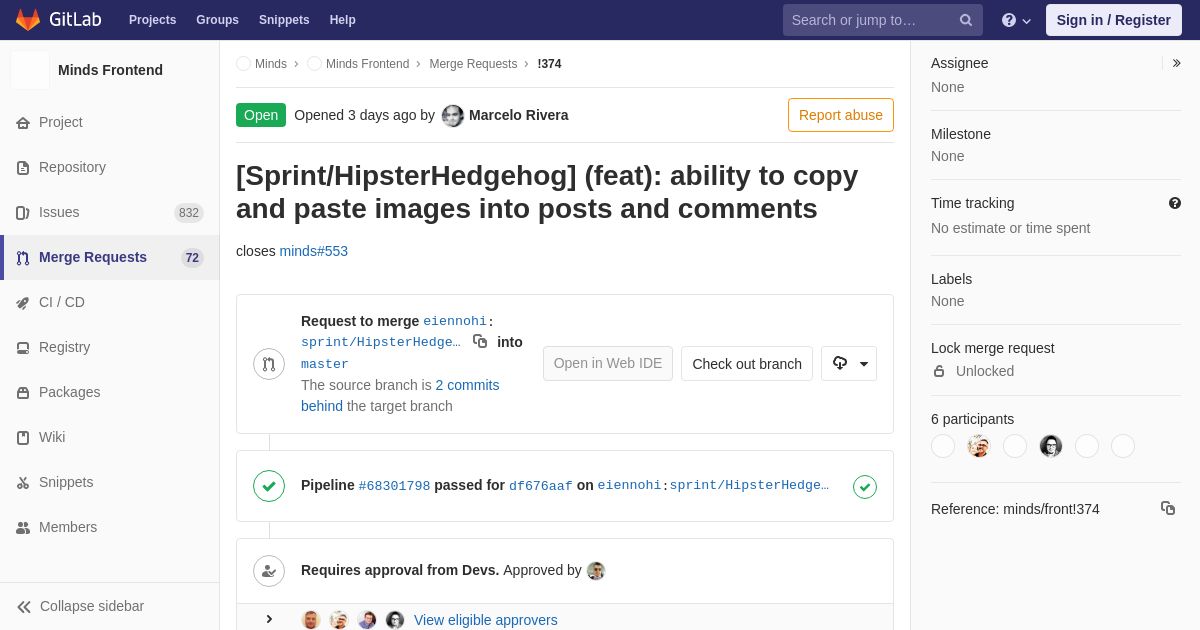Copy the reference minds/front!374 icon

pos(1168,508)
